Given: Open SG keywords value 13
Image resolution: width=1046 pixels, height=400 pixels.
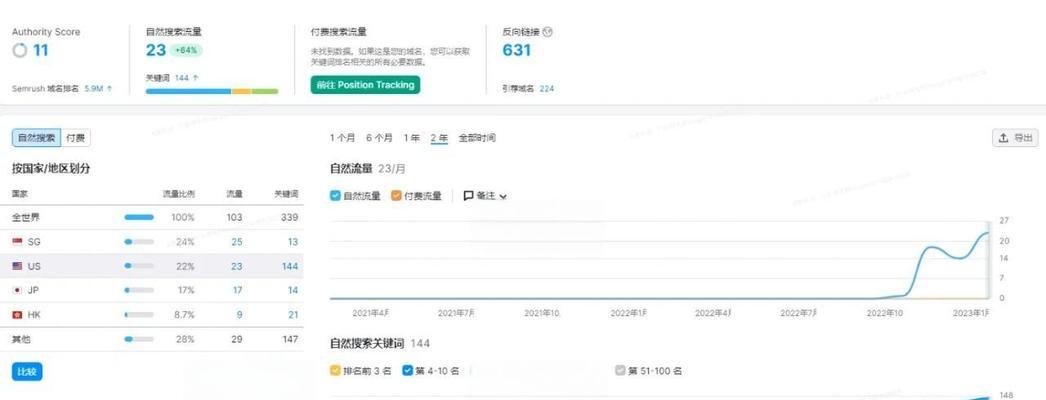Looking at the screenshot, I should click(293, 242).
